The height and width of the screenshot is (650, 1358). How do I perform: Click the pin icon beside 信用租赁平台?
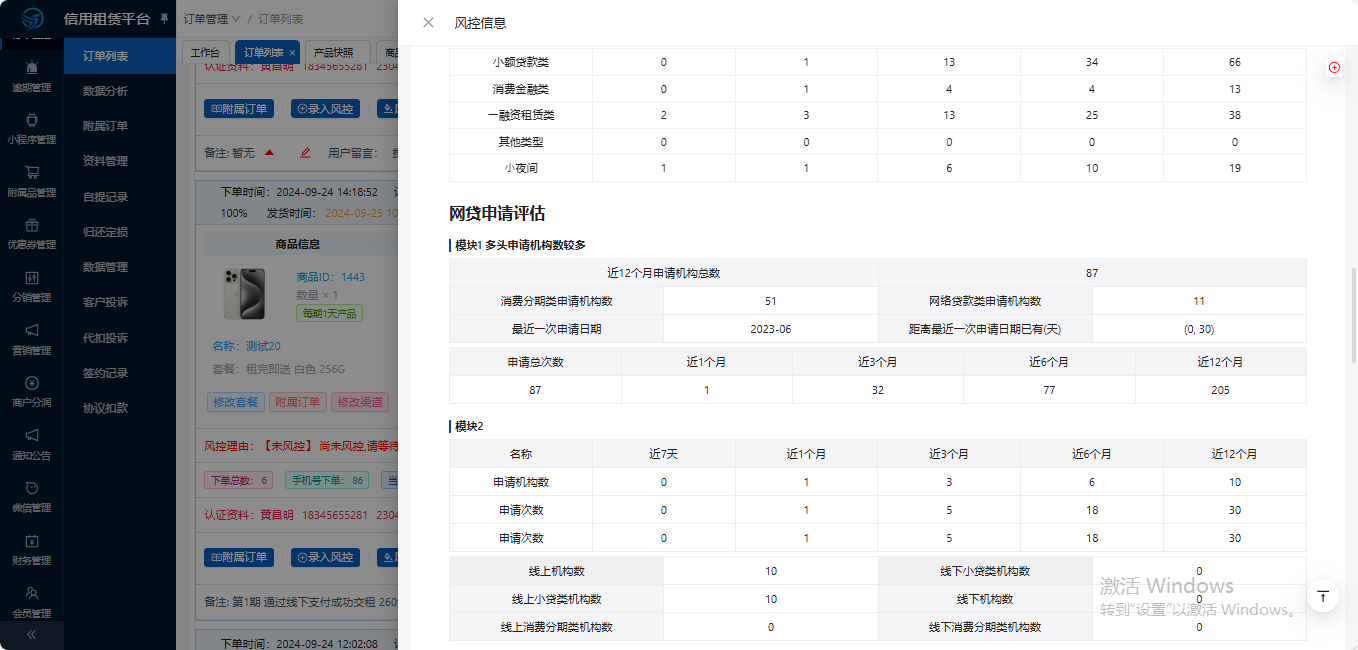click(x=164, y=19)
